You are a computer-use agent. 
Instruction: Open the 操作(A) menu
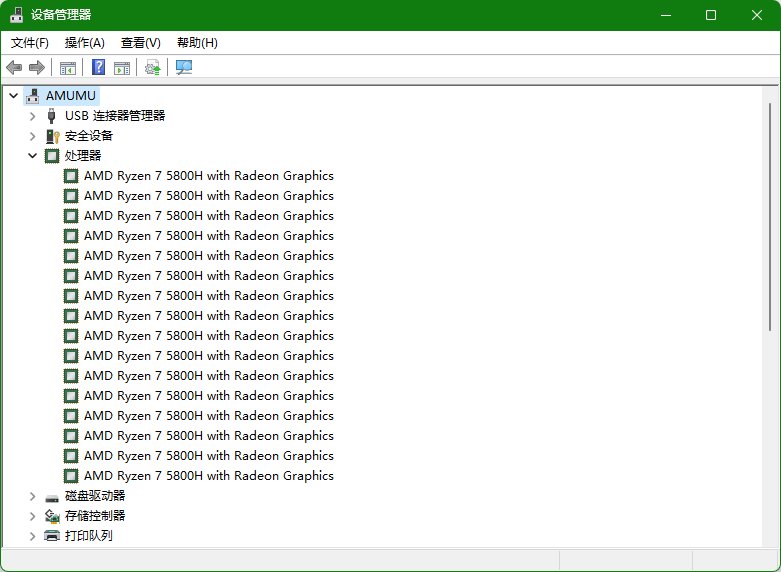85,43
